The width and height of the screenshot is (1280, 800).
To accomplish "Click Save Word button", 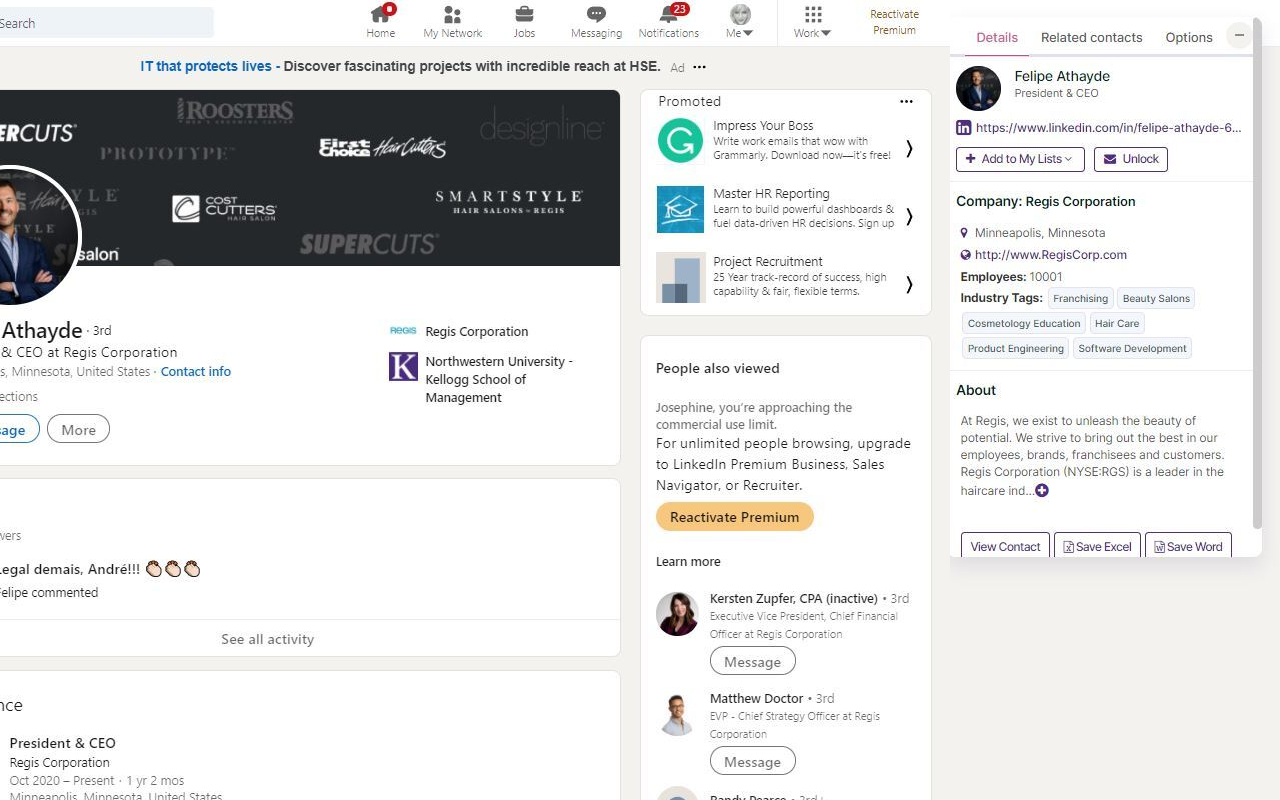I will (x=1188, y=546).
